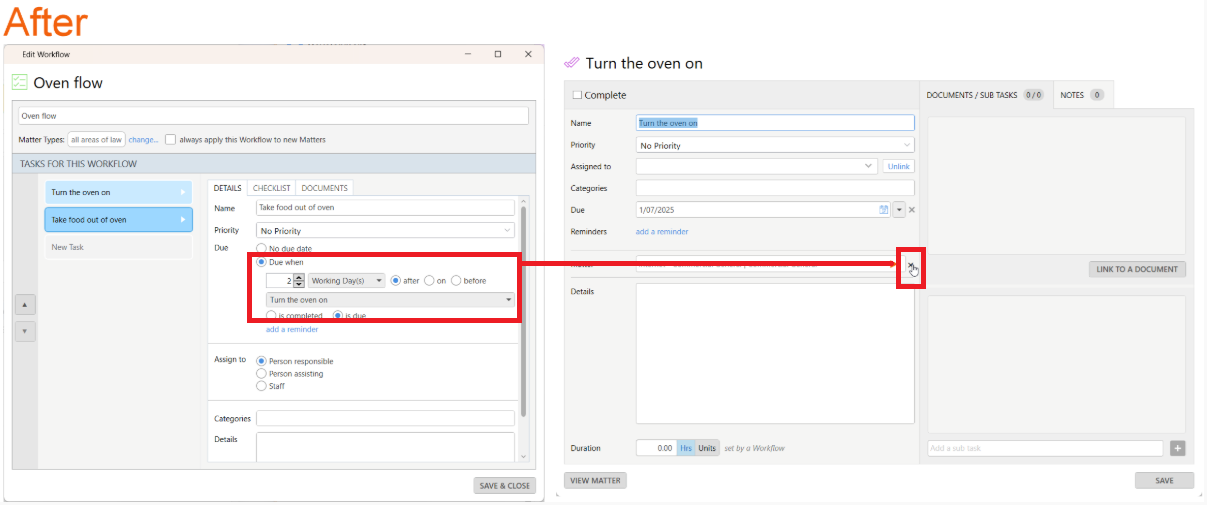Select Turn the oven on task in list
This screenshot has height=505, width=1207.
pyautogui.click(x=119, y=192)
